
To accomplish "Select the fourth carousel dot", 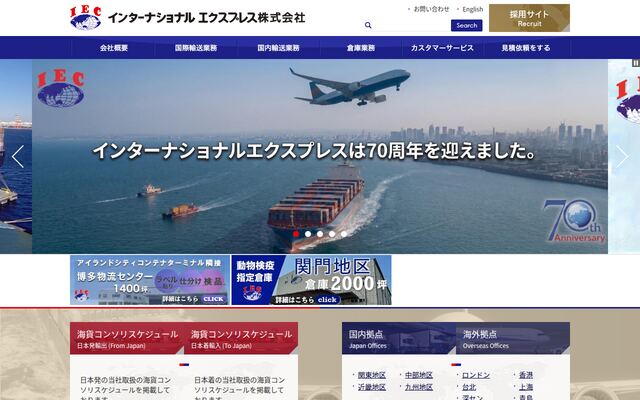I will click(x=332, y=234).
